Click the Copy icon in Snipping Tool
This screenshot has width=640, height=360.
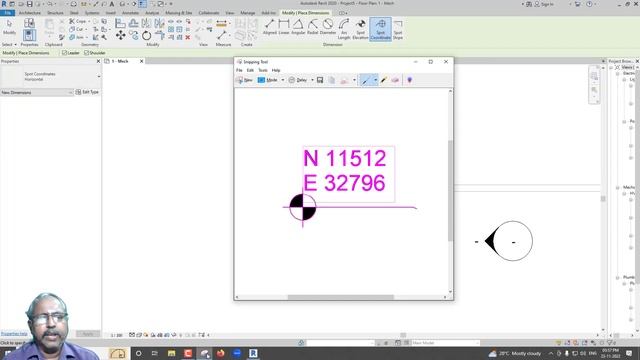click(x=331, y=80)
